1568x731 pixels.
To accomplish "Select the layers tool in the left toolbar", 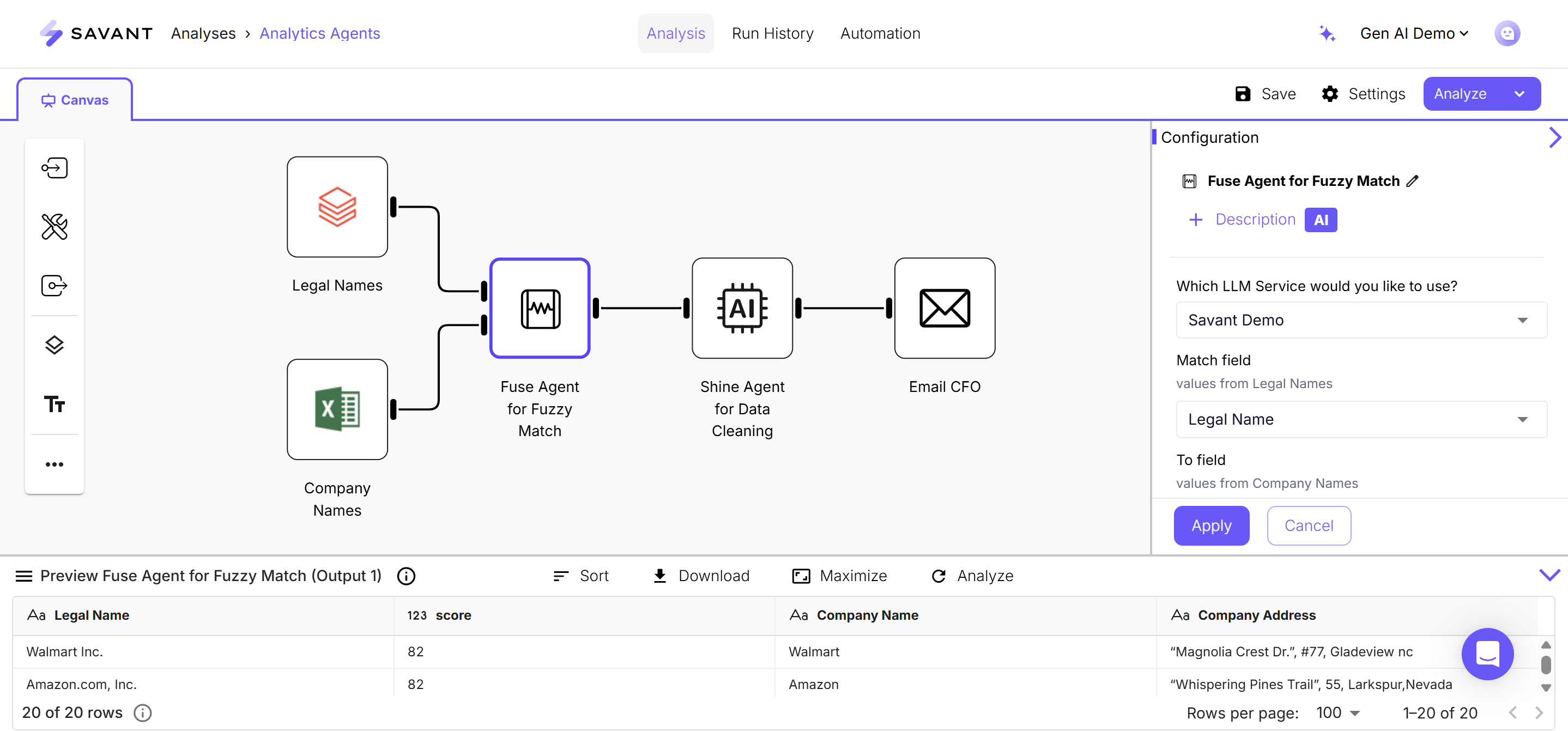I will pyautogui.click(x=54, y=345).
